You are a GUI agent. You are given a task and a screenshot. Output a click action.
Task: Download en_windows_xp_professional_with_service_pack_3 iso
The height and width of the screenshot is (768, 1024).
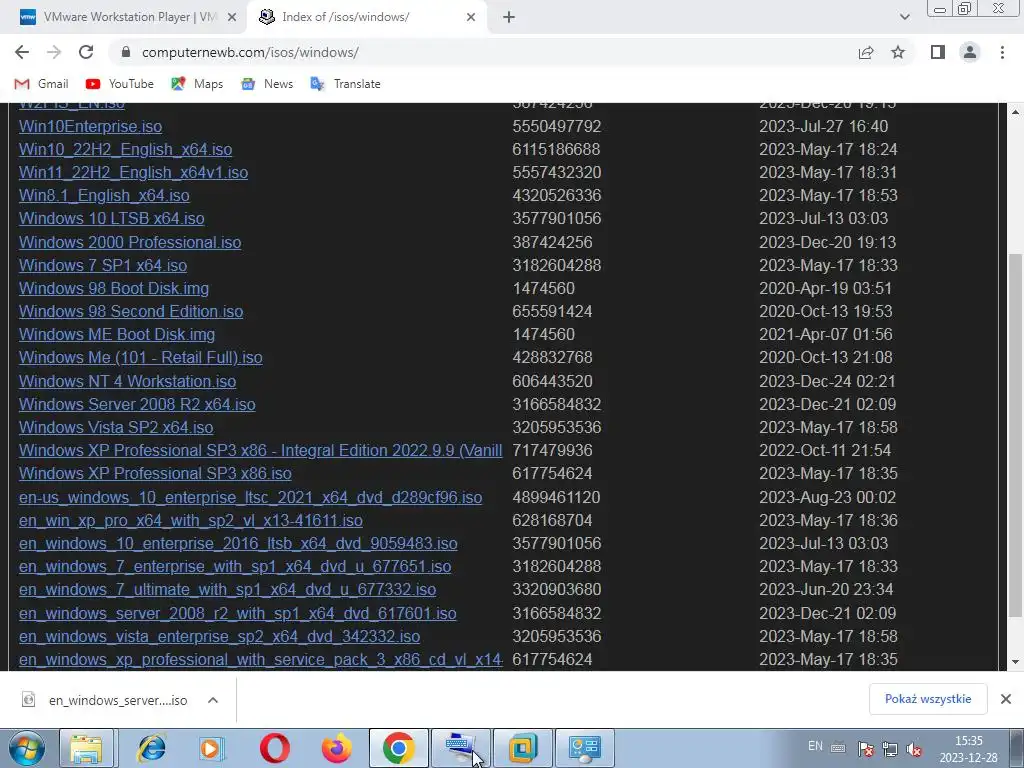261,659
